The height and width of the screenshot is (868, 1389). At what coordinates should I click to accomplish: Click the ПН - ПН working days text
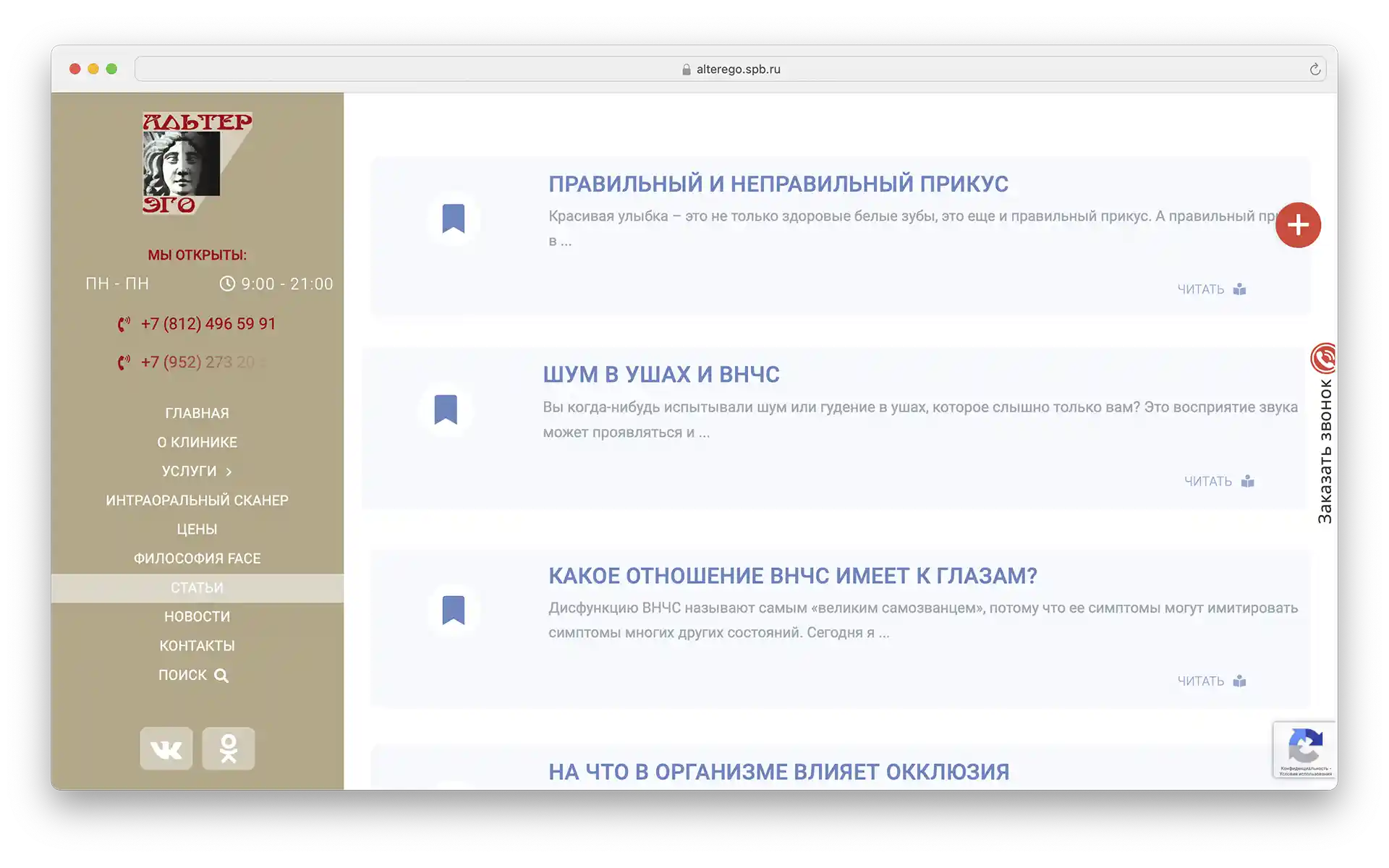tap(117, 284)
